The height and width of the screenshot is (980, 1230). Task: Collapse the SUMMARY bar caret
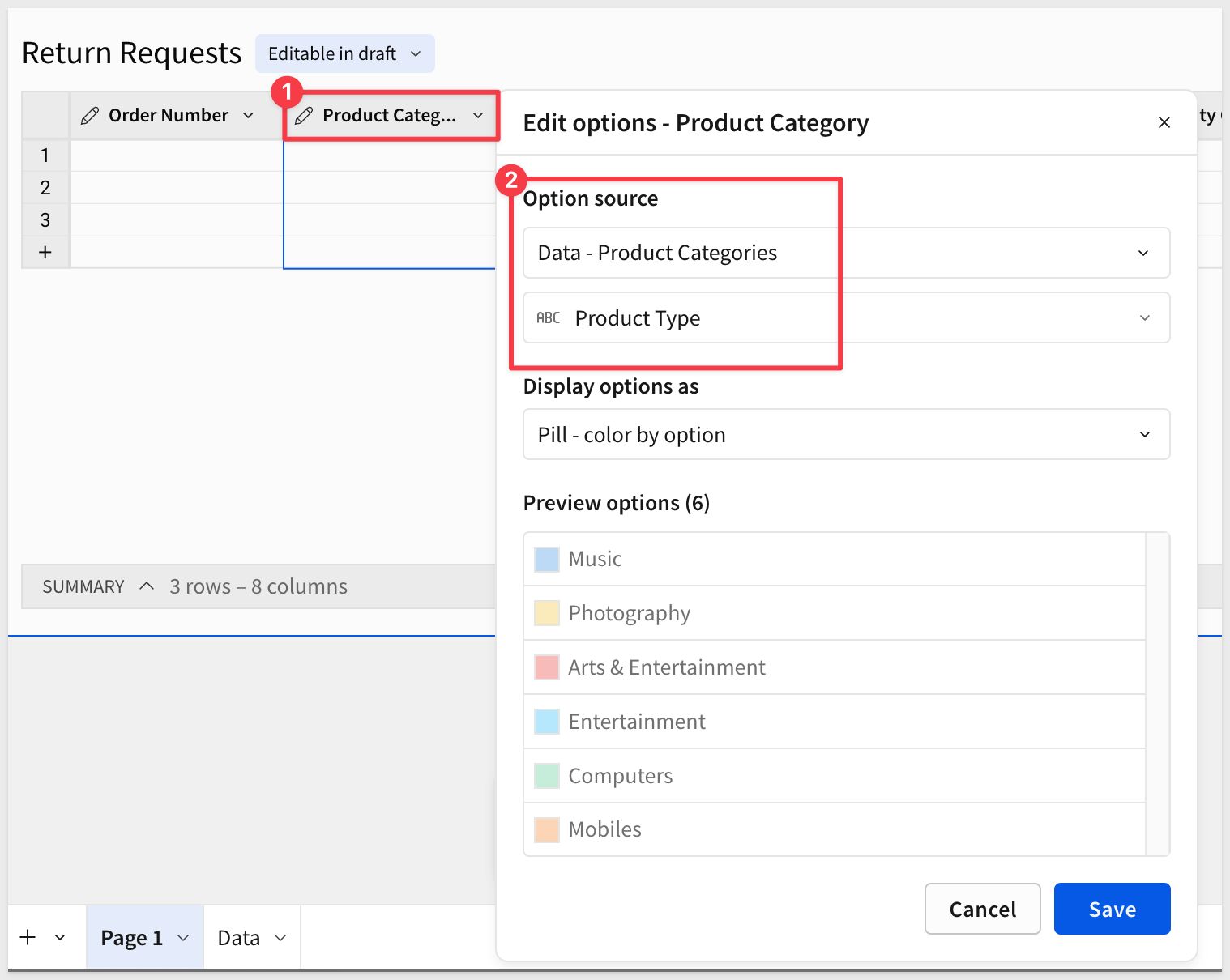click(147, 586)
